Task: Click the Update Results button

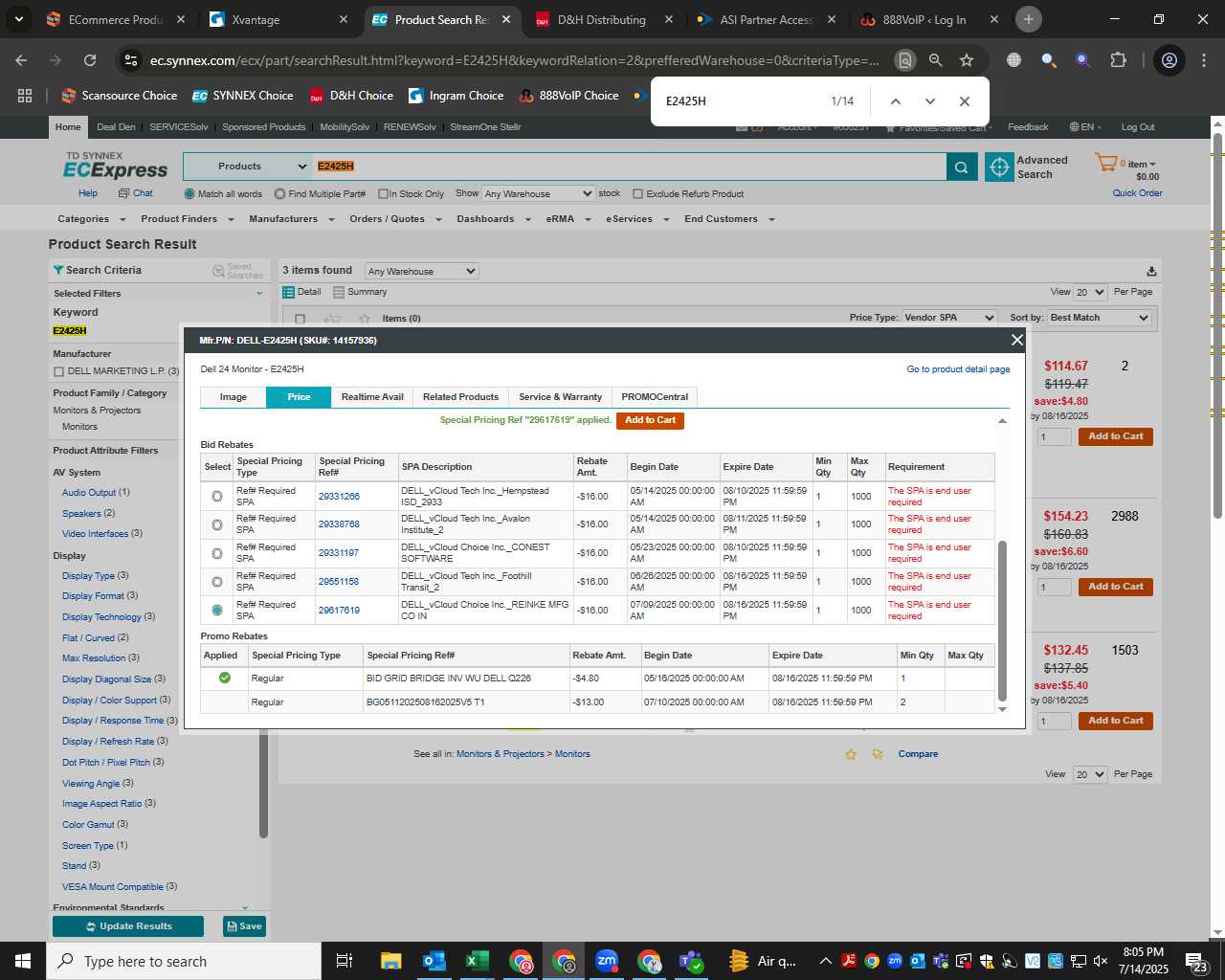Action: pyautogui.click(x=128, y=926)
